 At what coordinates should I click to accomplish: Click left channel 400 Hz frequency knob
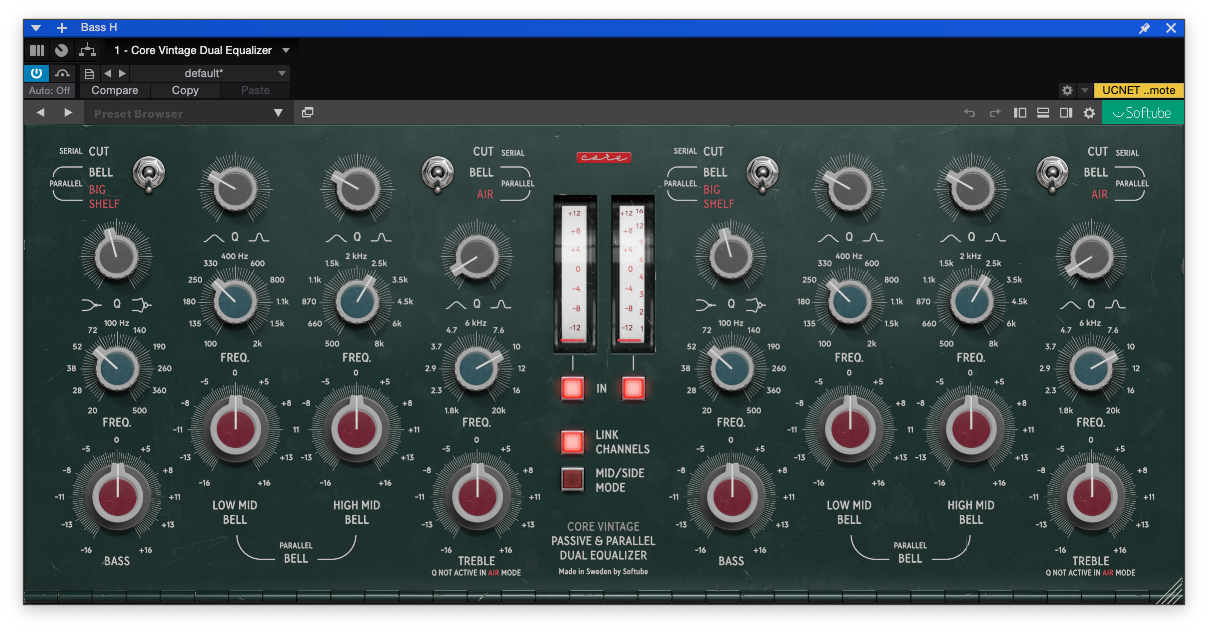[x=234, y=300]
